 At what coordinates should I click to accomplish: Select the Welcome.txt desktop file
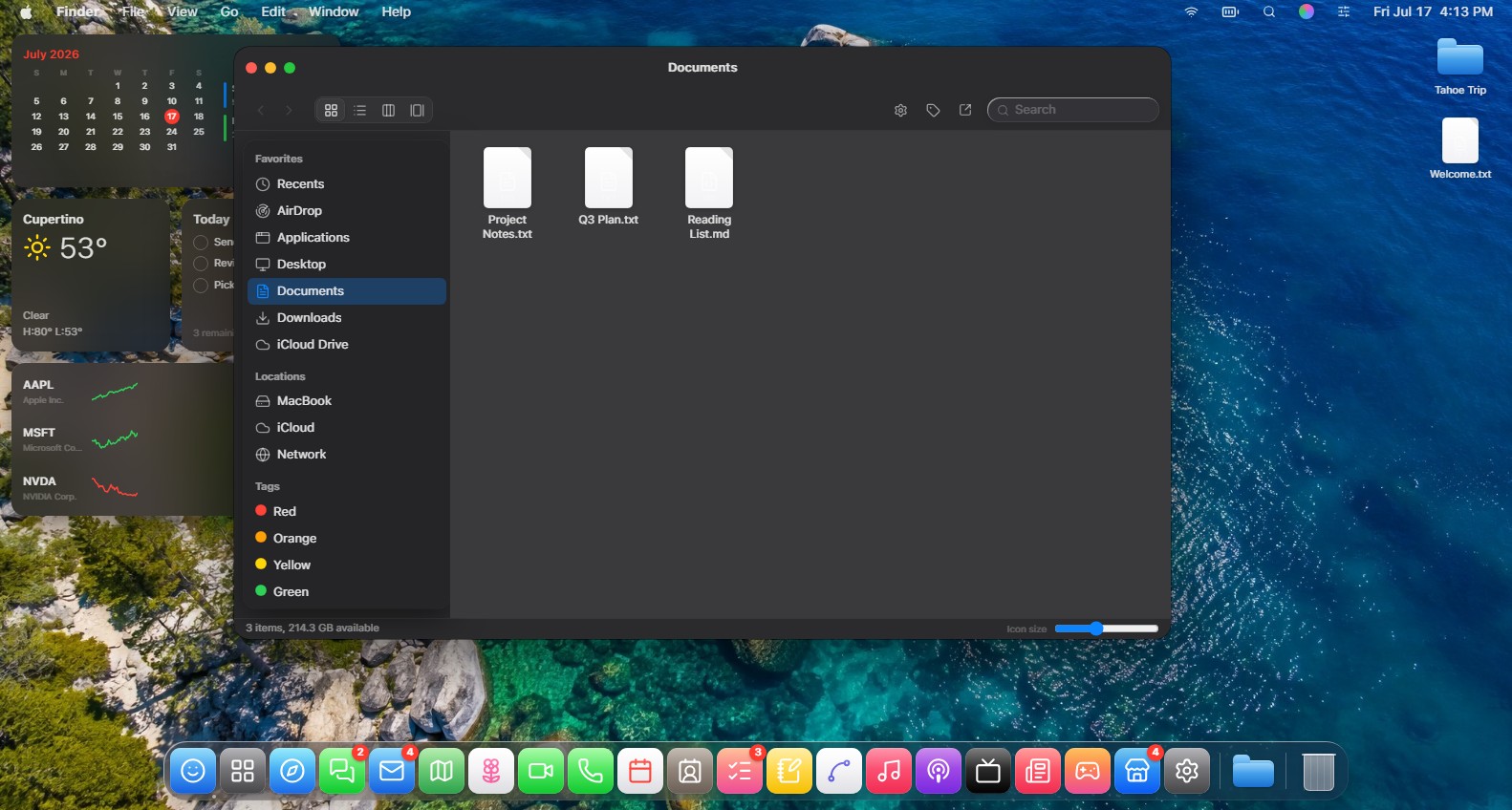pyautogui.click(x=1460, y=149)
